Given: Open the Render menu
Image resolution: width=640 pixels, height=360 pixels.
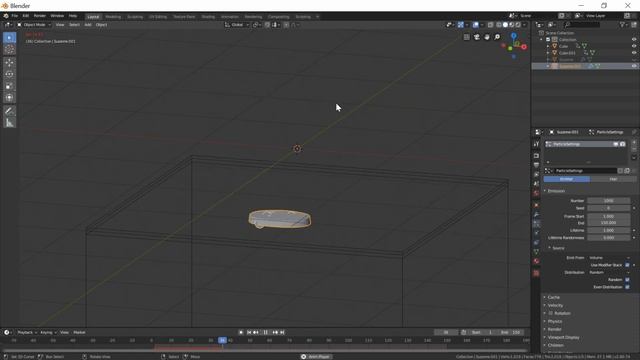Looking at the screenshot, I should tap(40, 16).
